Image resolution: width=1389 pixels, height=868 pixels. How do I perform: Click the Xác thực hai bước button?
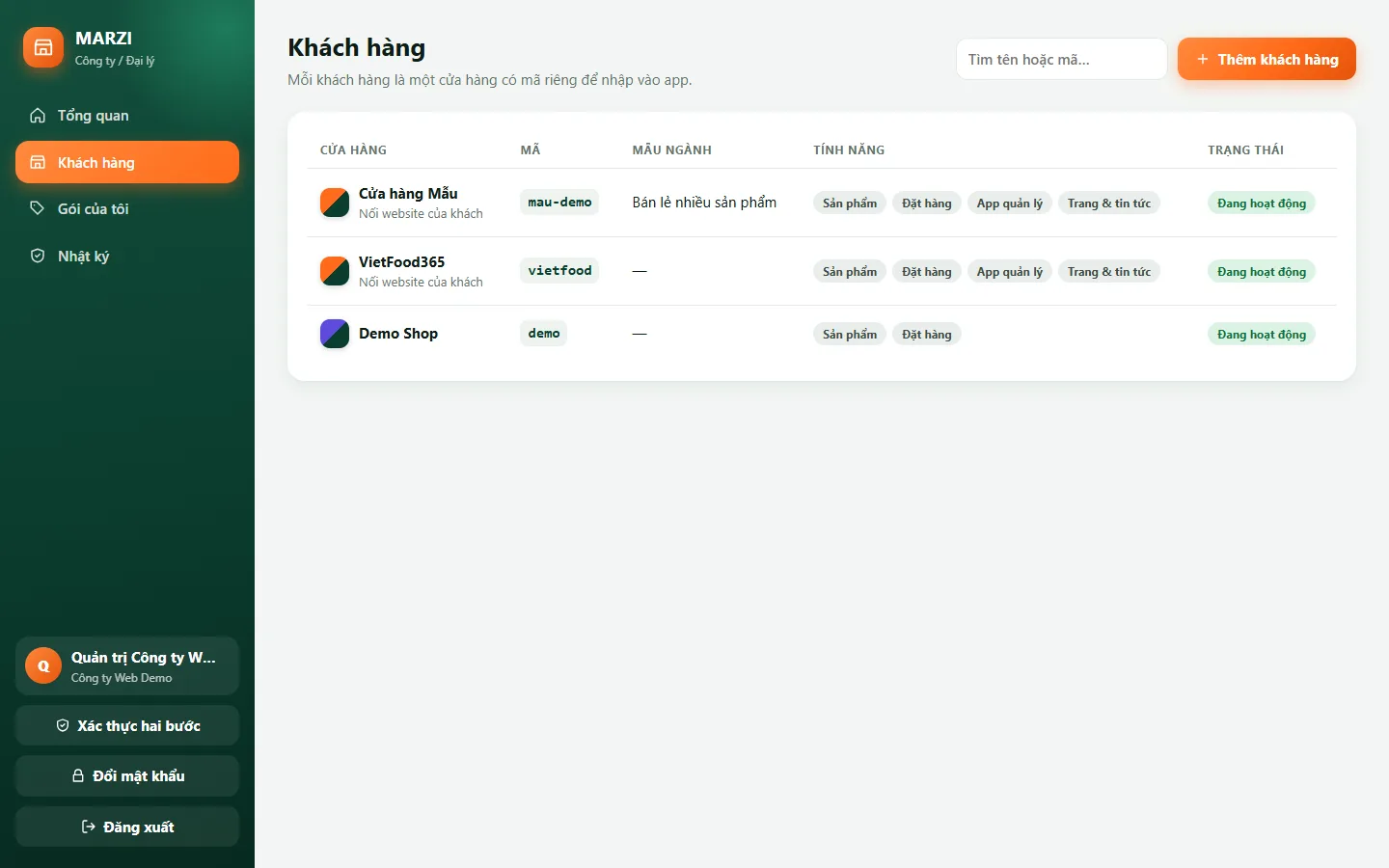click(127, 725)
